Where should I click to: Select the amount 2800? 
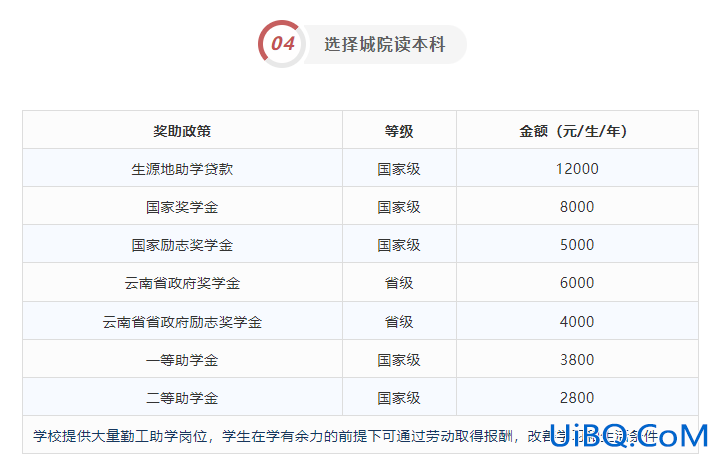click(x=577, y=398)
